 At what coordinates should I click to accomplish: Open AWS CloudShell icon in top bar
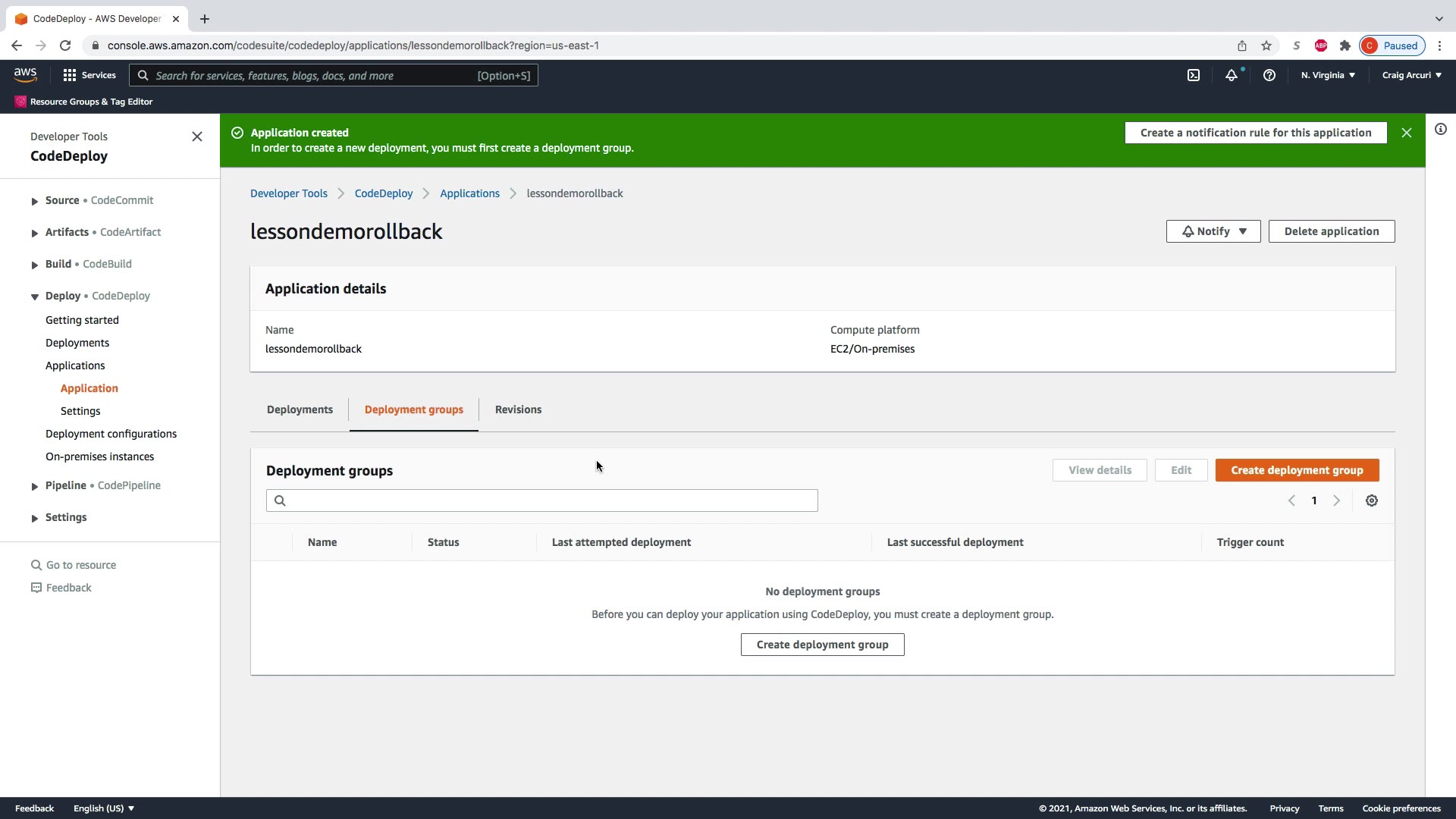[1194, 75]
